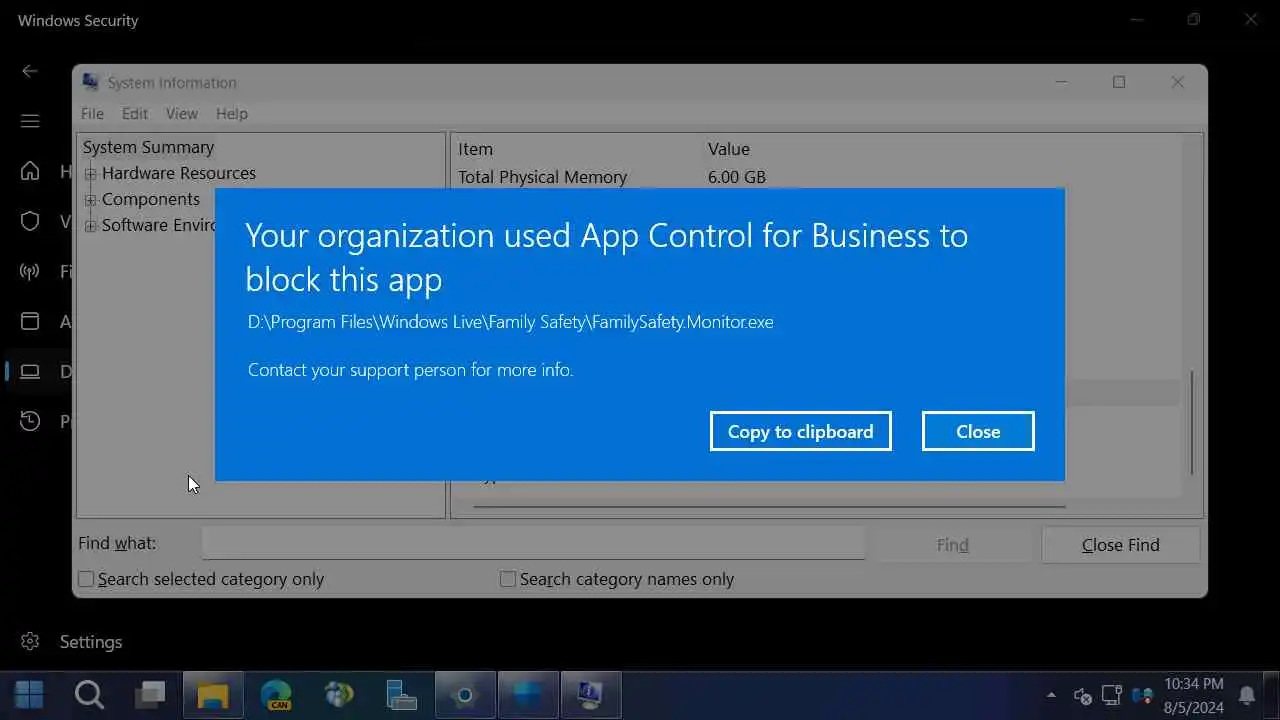The height and width of the screenshot is (720, 1280).
Task: Switch to Windows Security taskbar icon
Action: tap(527, 694)
